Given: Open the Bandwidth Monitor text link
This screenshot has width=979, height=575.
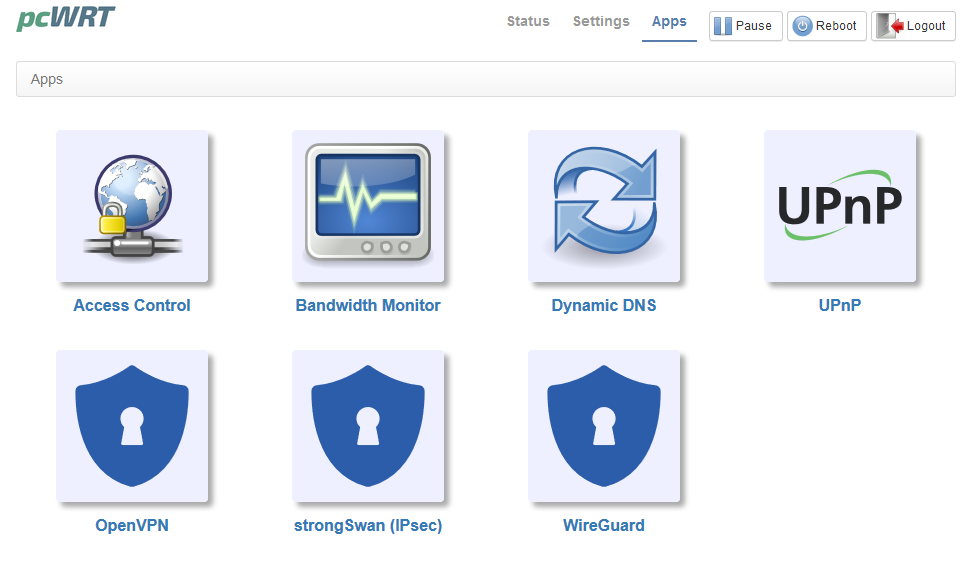Looking at the screenshot, I should 368,306.
